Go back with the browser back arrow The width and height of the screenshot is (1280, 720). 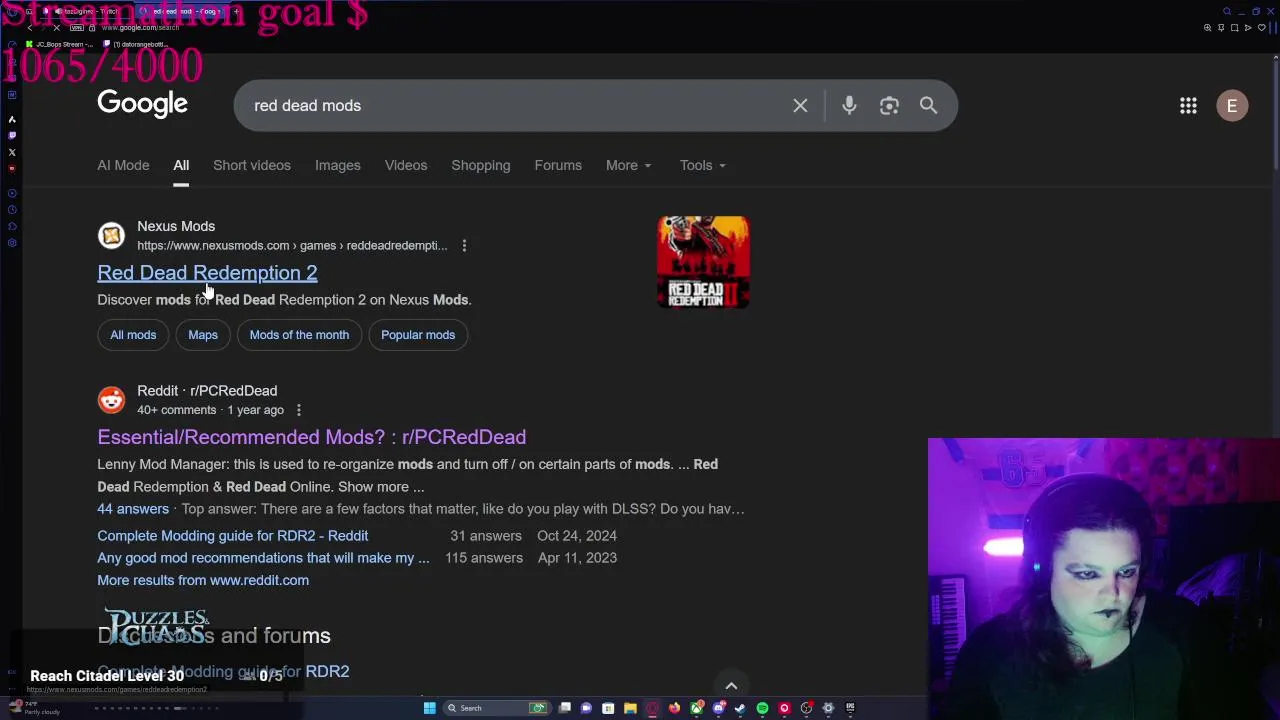coord(30,28)
